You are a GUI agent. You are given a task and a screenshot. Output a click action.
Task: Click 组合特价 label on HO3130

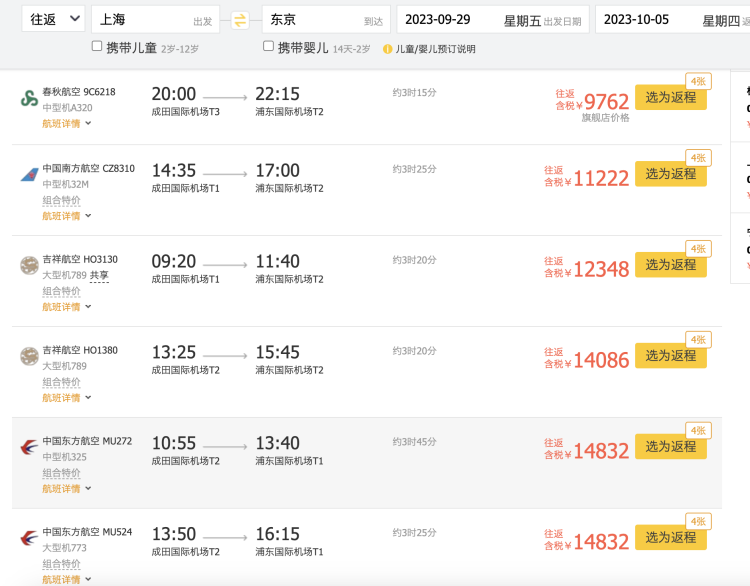(x=61, y=291)
